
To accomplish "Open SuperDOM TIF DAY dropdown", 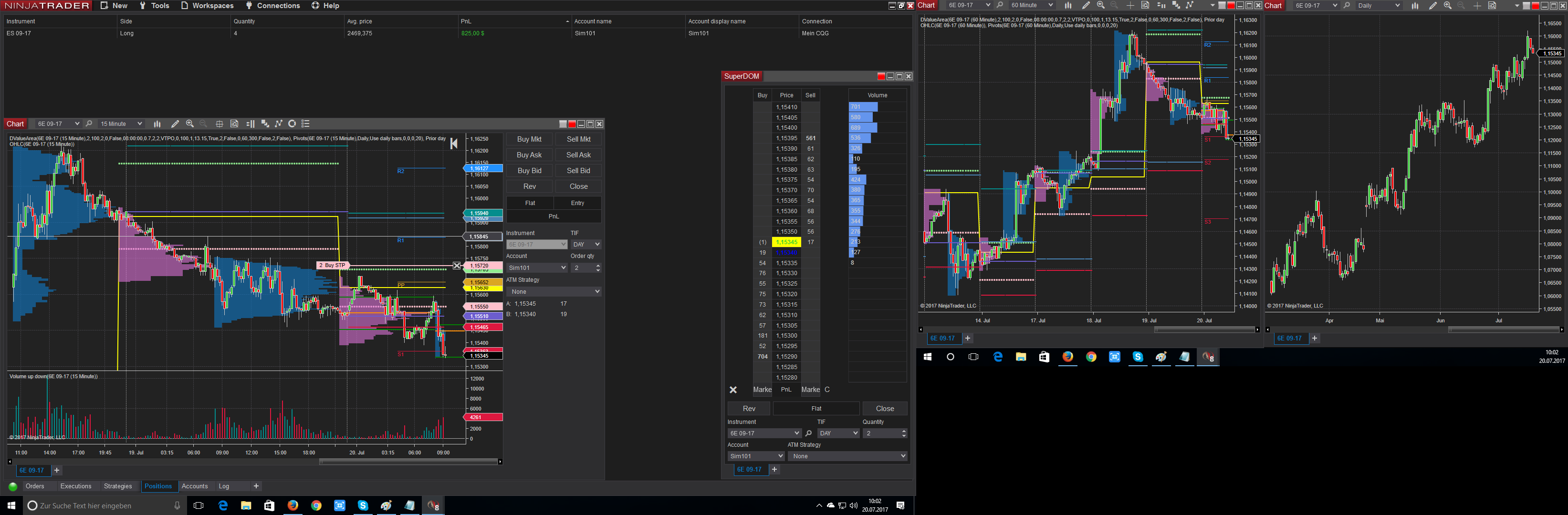I will [838, 433].
